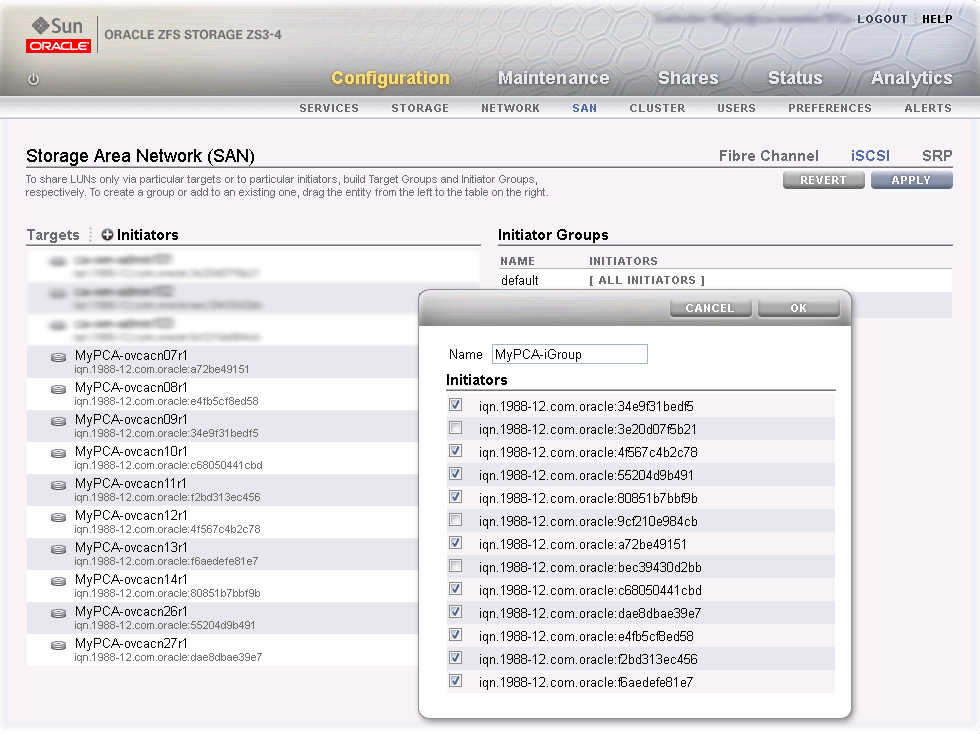The height and width of the screenshot is (734, 980).
Task: Click the Name field containing MyPCA-iGroup
Action: pyautogui.click(x=568, y=354)
